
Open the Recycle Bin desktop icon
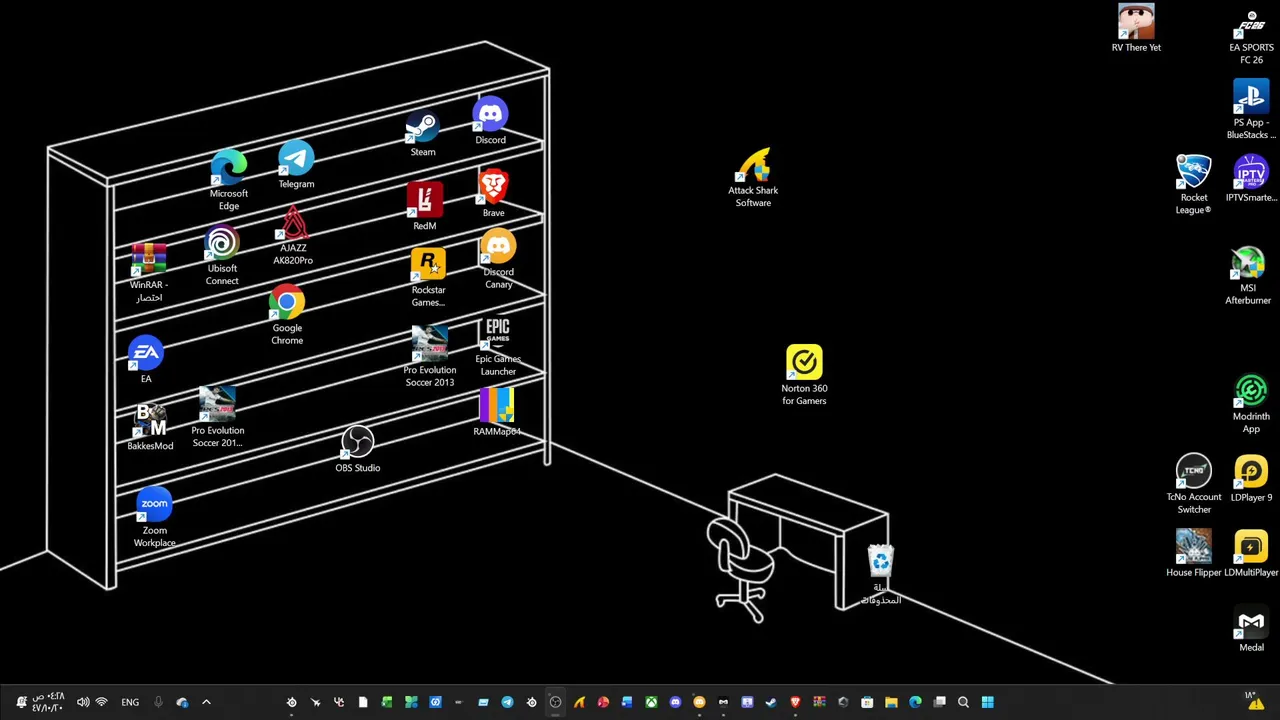pyautogui.click(x=880, y=575)
